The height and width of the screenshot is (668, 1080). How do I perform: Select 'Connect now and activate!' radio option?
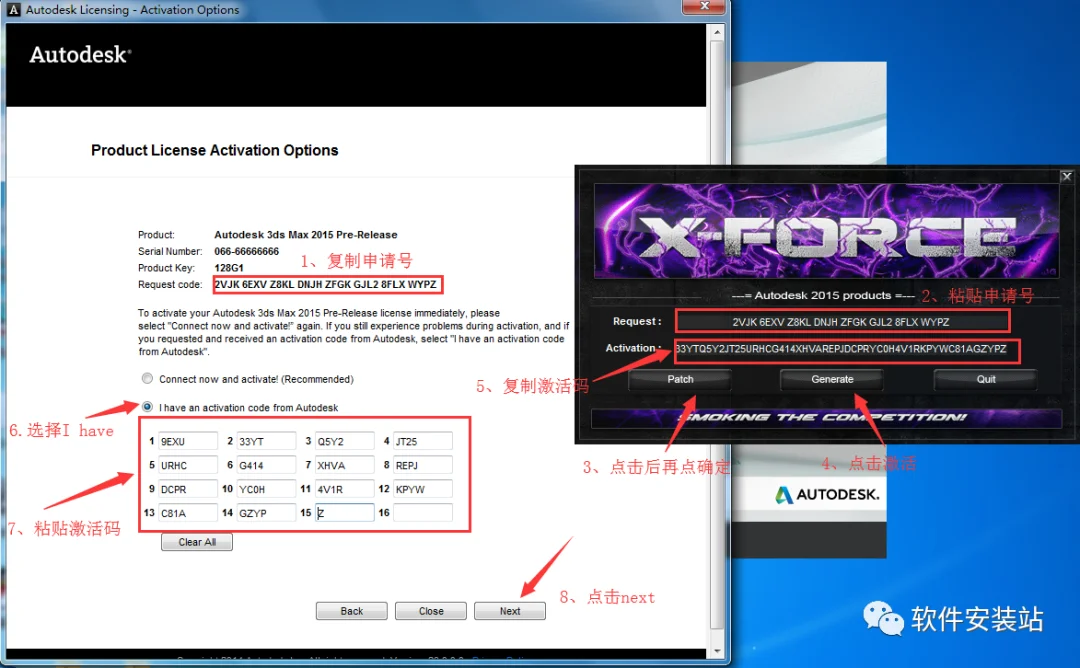(x=147, y=378)
